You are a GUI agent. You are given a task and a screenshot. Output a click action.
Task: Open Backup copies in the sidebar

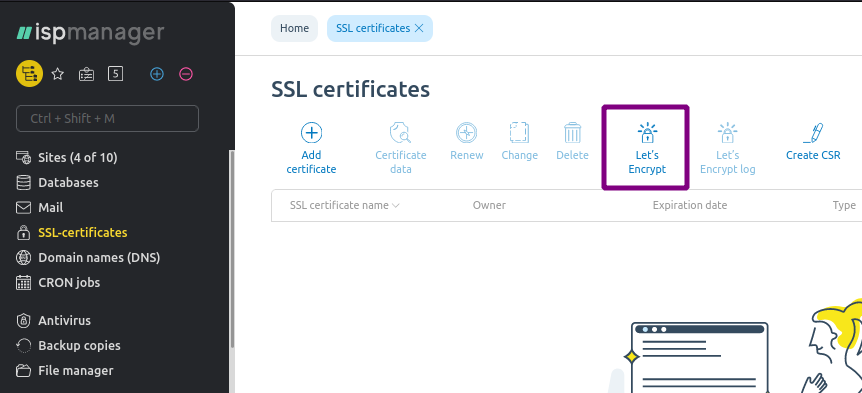(x=79, y=346)
